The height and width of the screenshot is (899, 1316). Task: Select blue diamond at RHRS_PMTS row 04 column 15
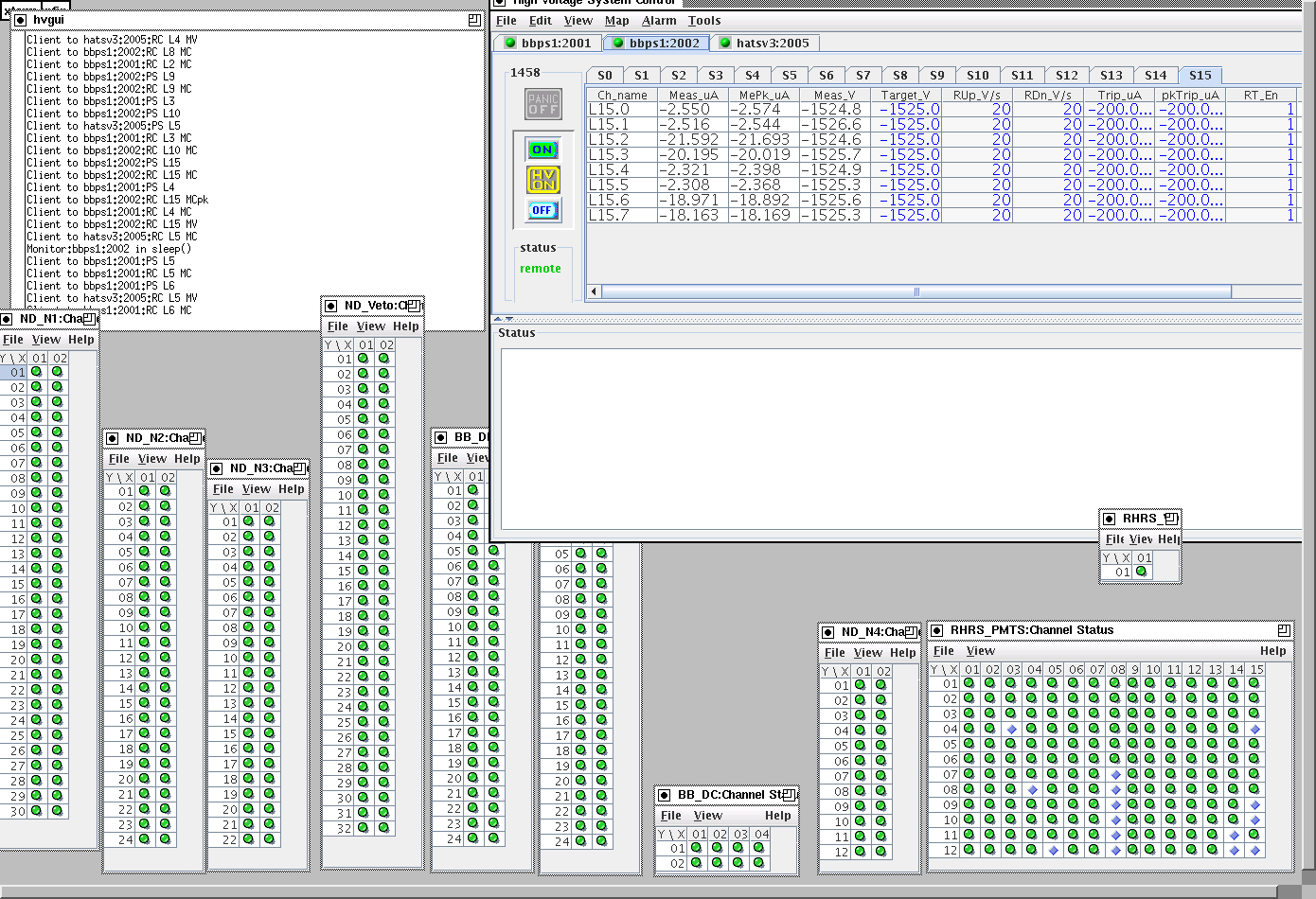tap(1255, 730)
